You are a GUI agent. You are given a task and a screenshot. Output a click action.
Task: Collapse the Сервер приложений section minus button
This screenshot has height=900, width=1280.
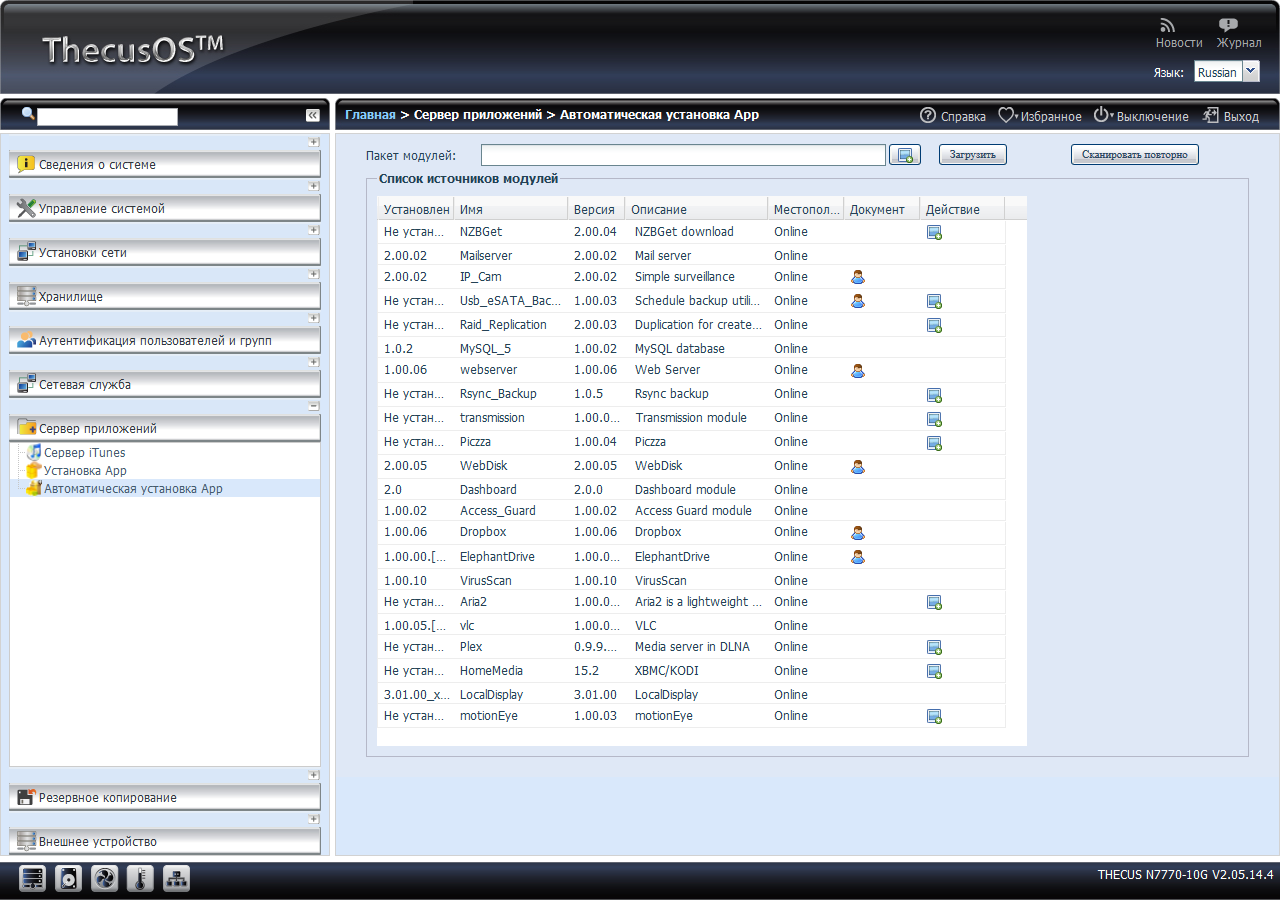pyautogui.click(x=313, y=406)
